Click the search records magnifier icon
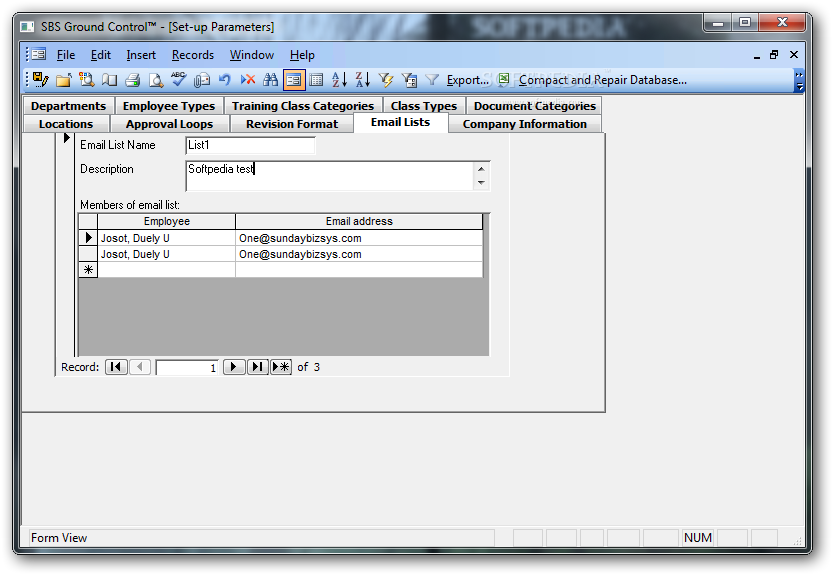The height and width of the screenshot is (575, 833). point(87,80)
